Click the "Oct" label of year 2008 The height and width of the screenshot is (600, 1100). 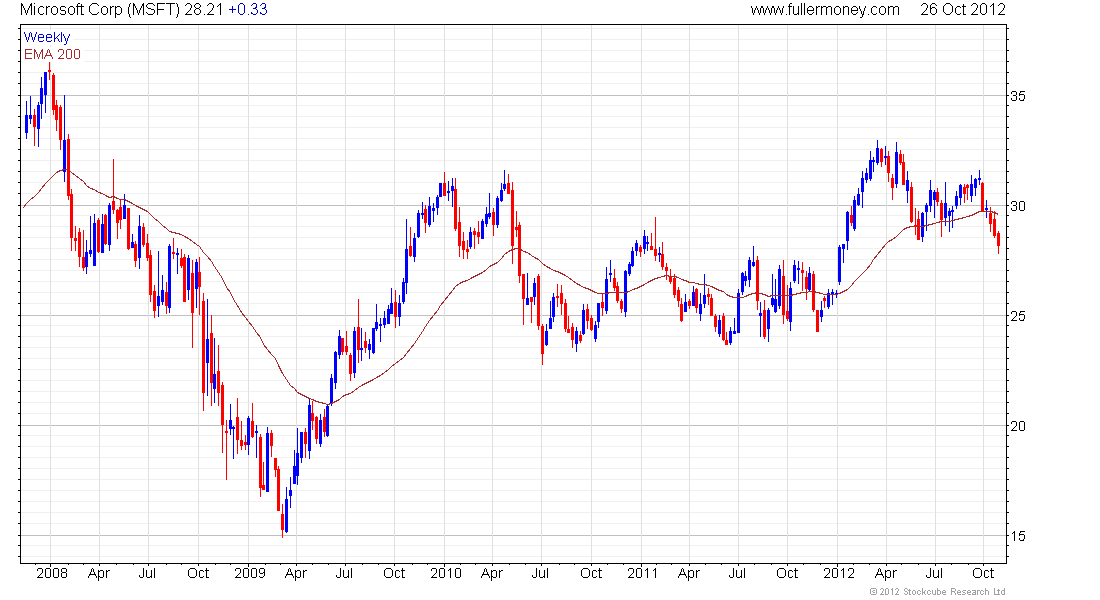click(198, 573)
